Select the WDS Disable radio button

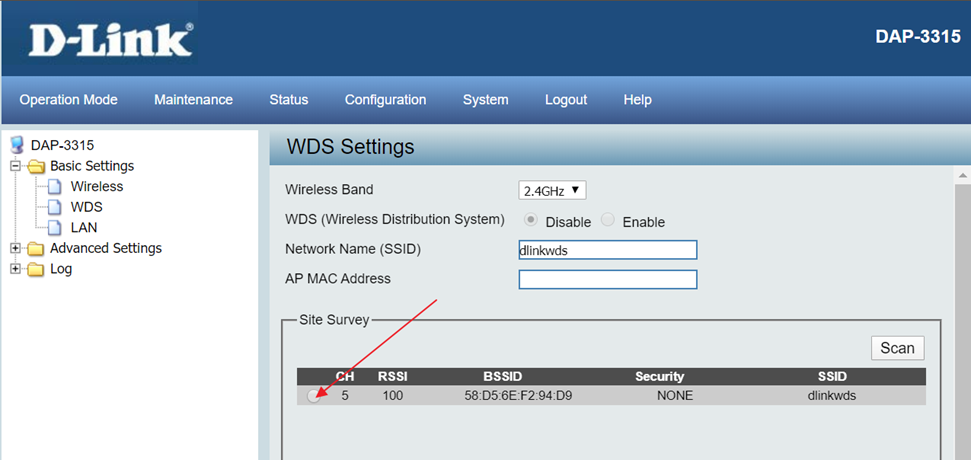tap(531, 221)
